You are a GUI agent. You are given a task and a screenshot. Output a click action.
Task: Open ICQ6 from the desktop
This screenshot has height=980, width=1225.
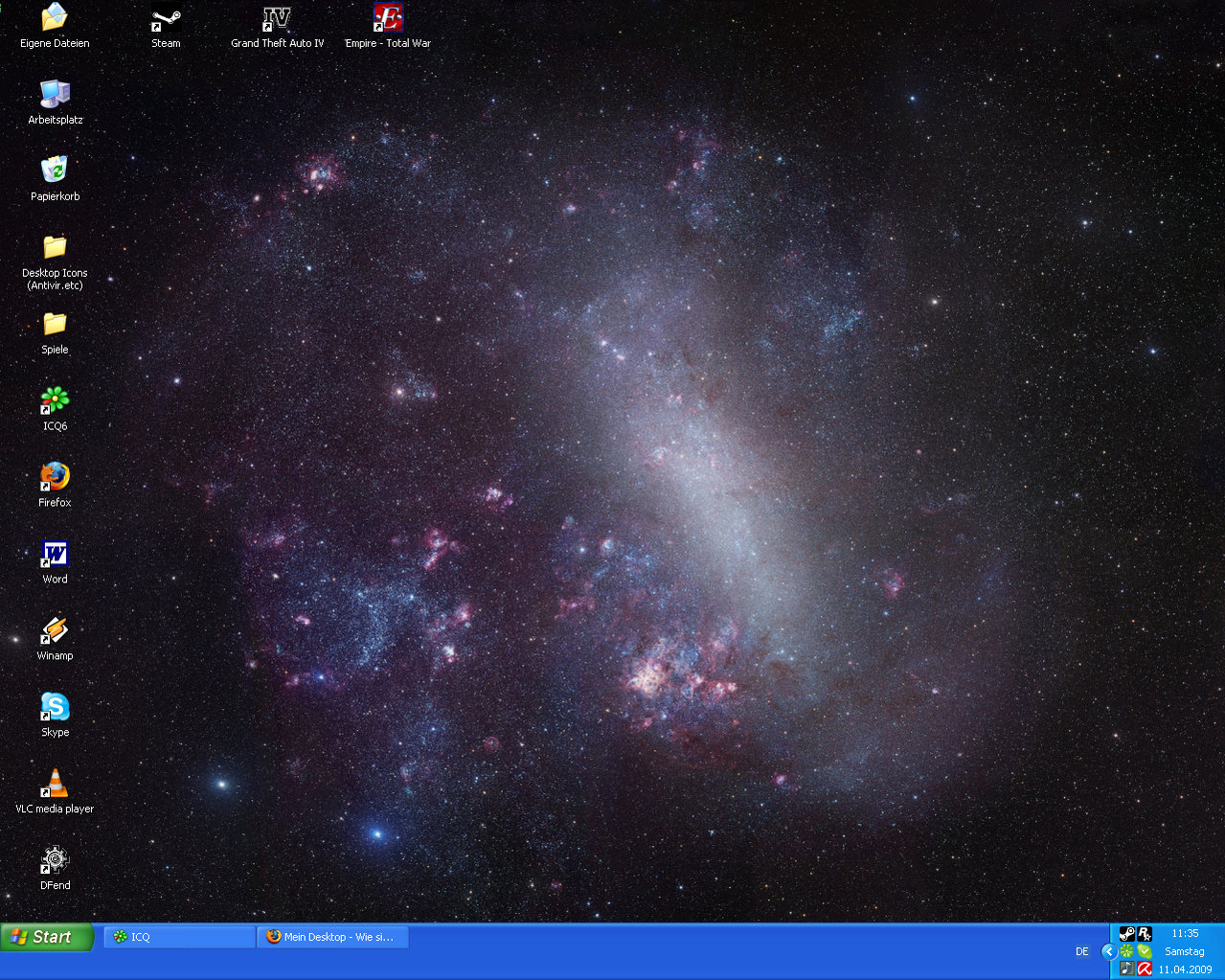coord(55,399)
